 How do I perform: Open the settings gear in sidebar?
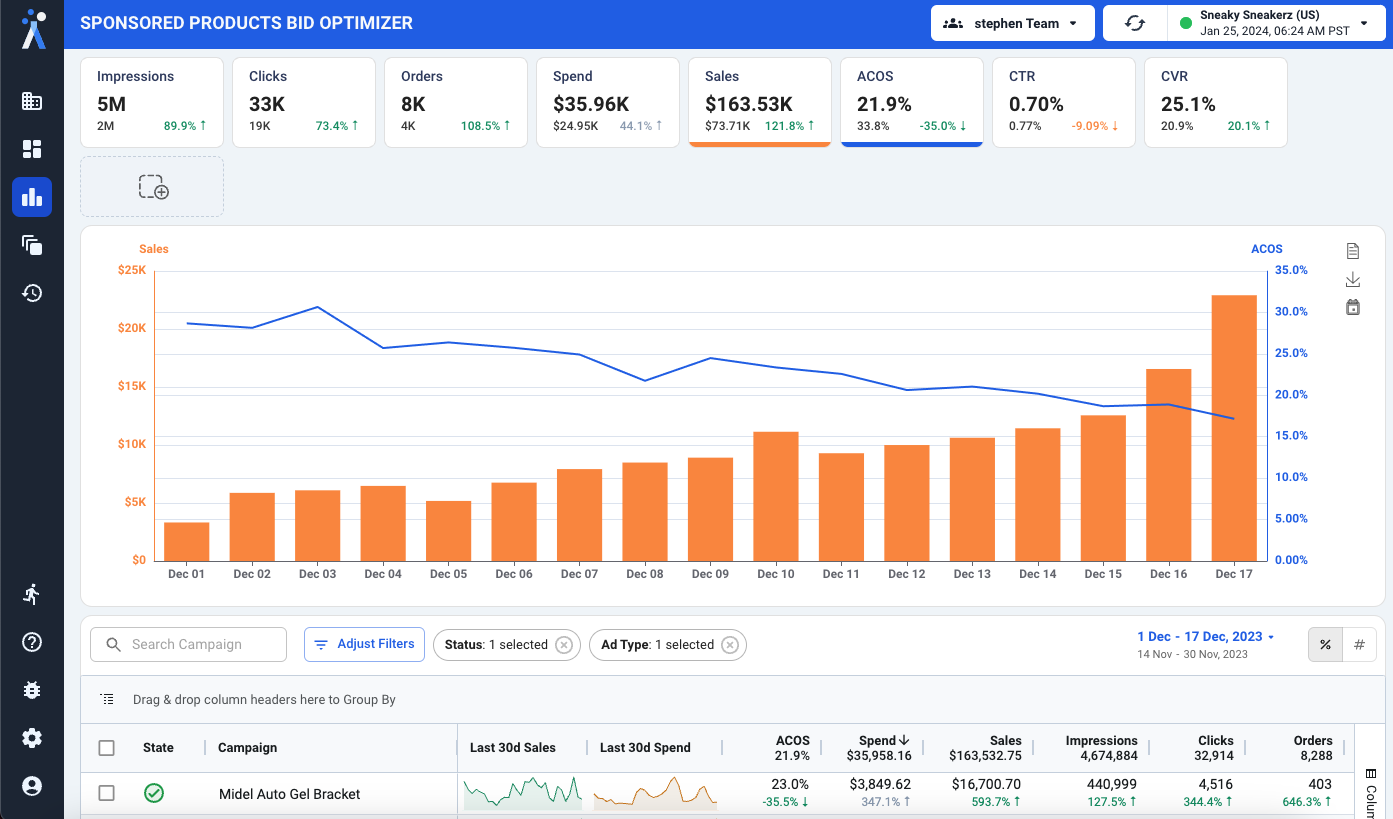(x=32, y=738)
